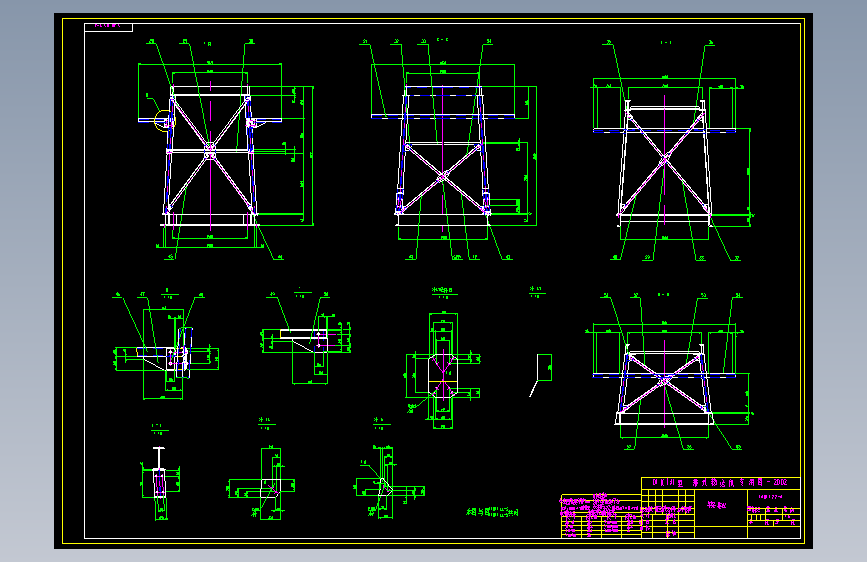
Task: Select the tower elevation view containing the yellow circle
Action: (226, 149)
